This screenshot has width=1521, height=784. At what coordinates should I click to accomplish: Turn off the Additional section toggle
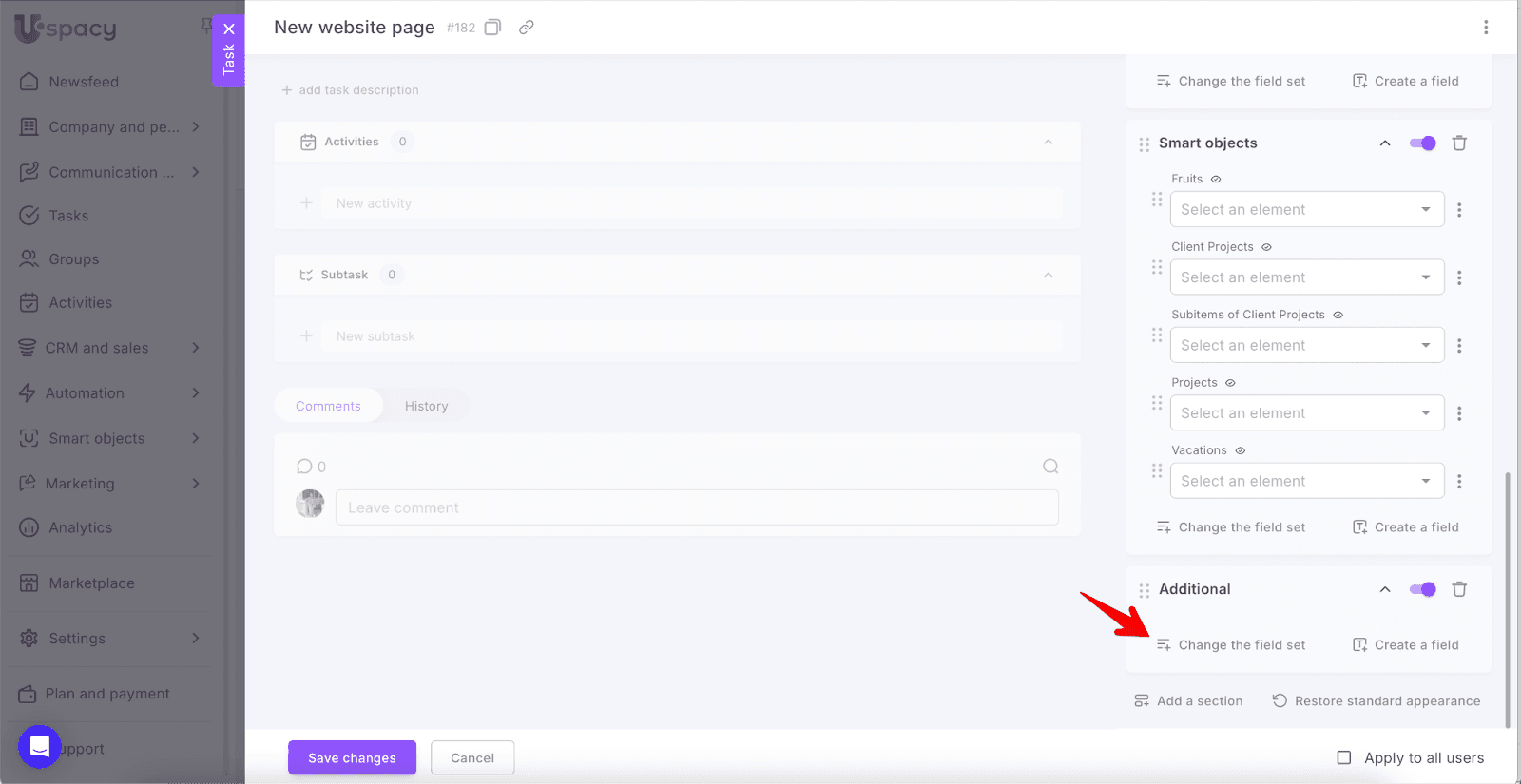pyautogui.click(x=1423, y=589)
